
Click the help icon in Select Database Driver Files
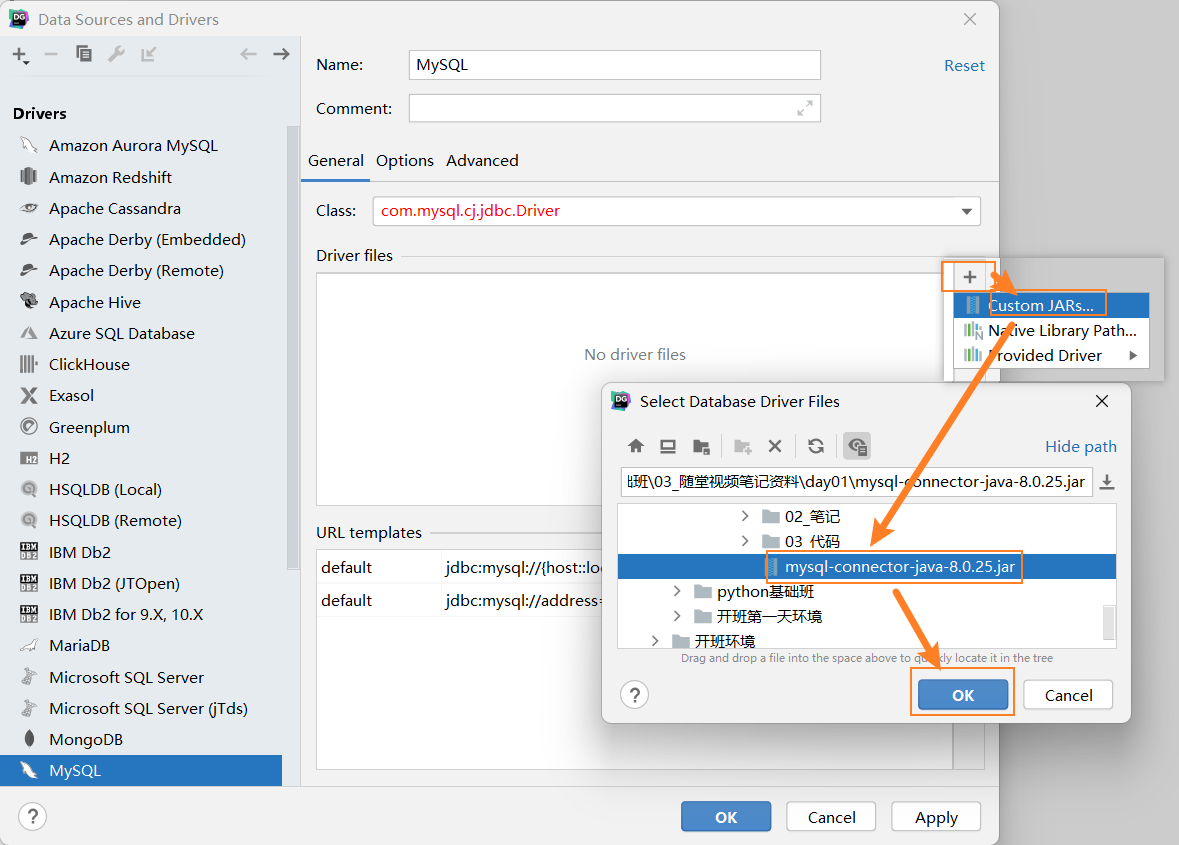[635, 695]
